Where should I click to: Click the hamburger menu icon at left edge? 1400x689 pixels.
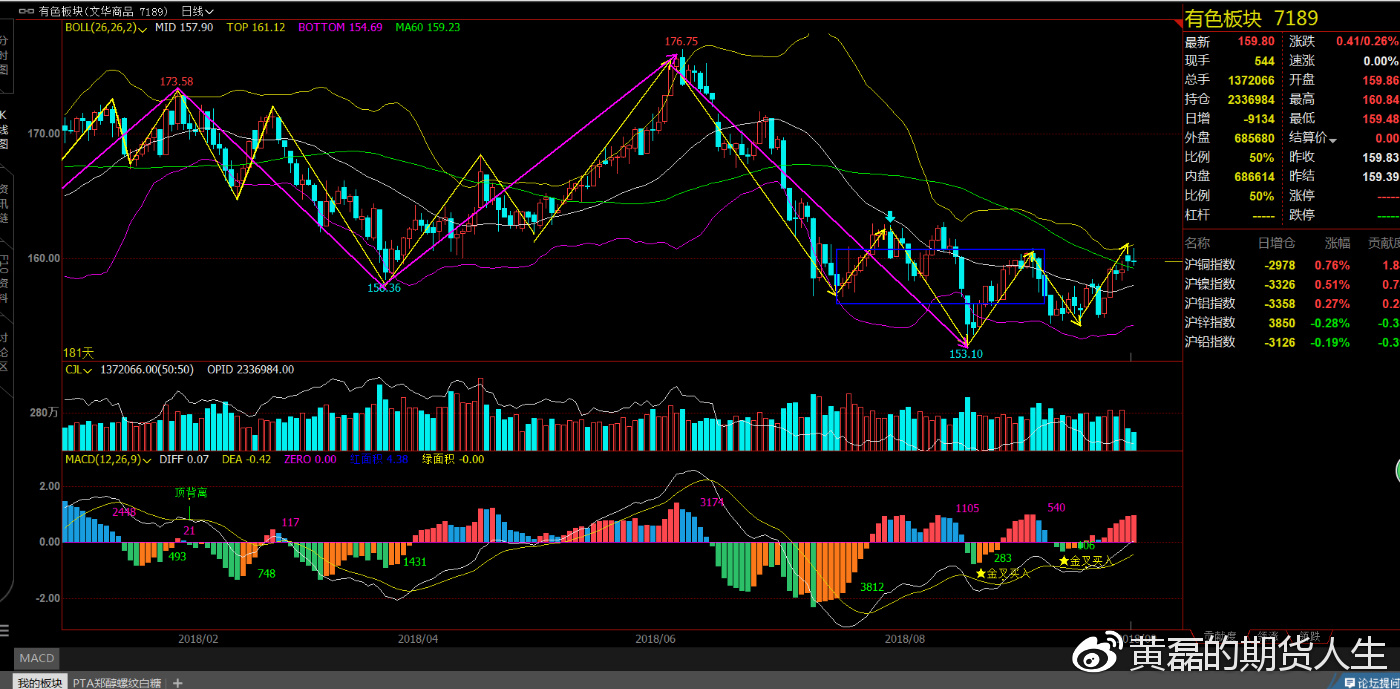click(x=4, y=631)
